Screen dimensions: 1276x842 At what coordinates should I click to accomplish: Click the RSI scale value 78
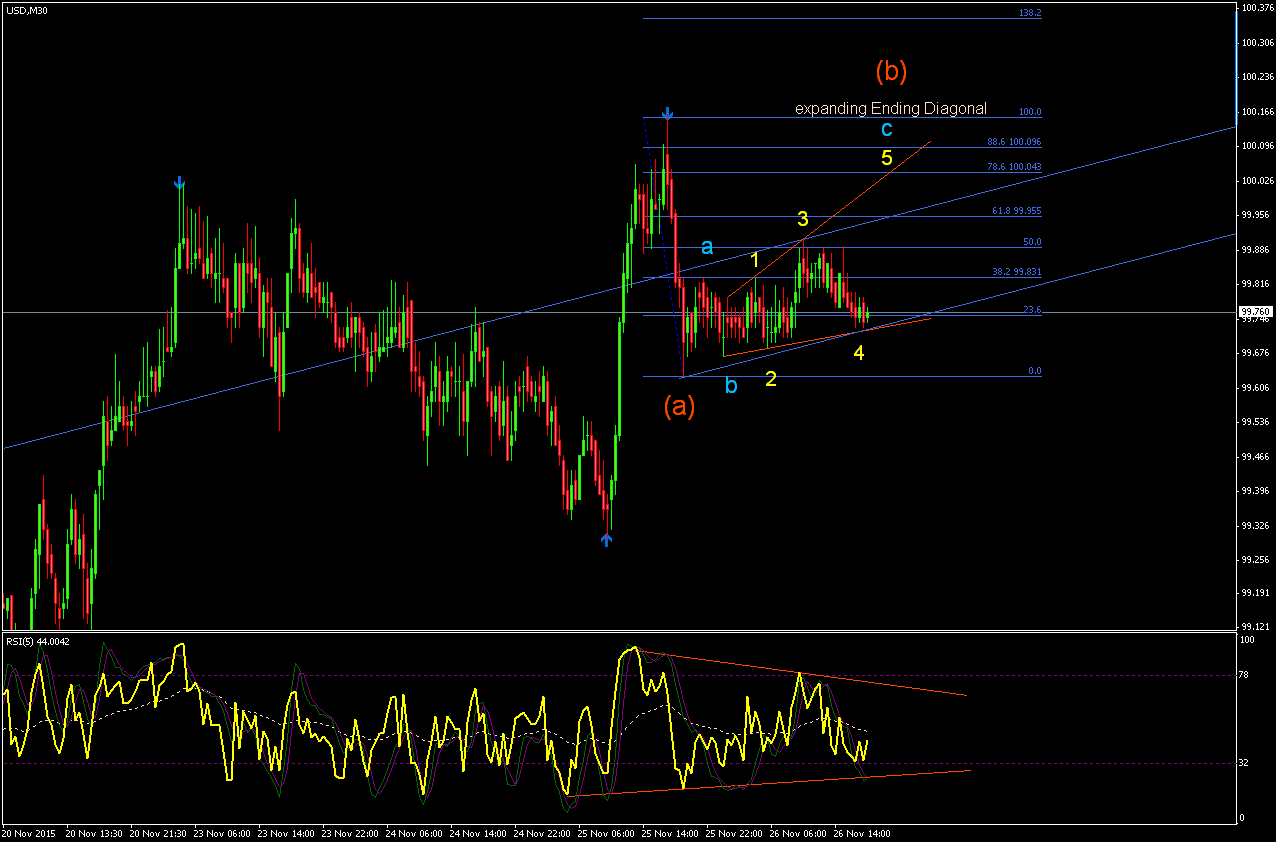1245,676
